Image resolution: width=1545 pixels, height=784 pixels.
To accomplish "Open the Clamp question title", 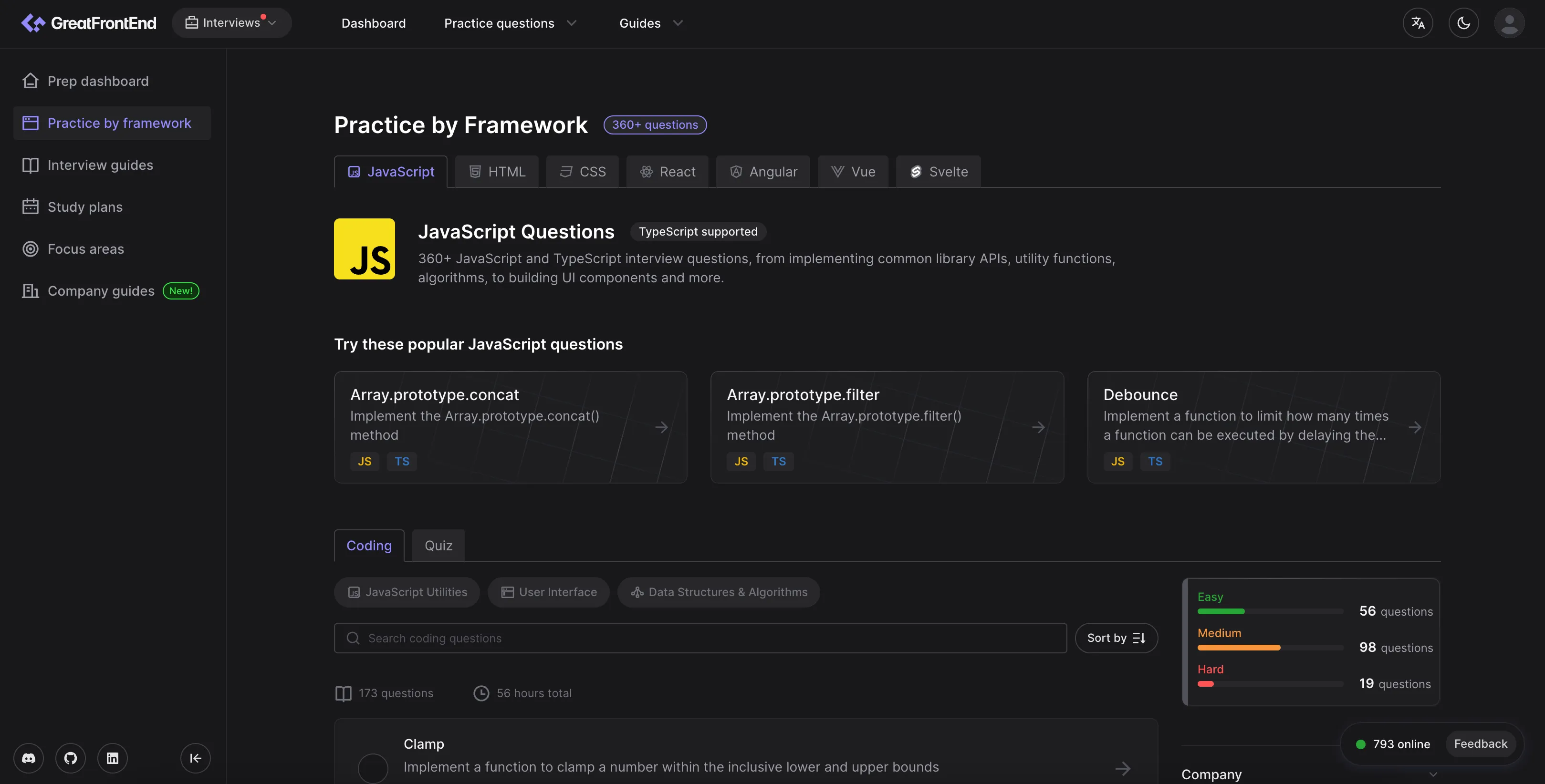I will (x=423, y=744).
